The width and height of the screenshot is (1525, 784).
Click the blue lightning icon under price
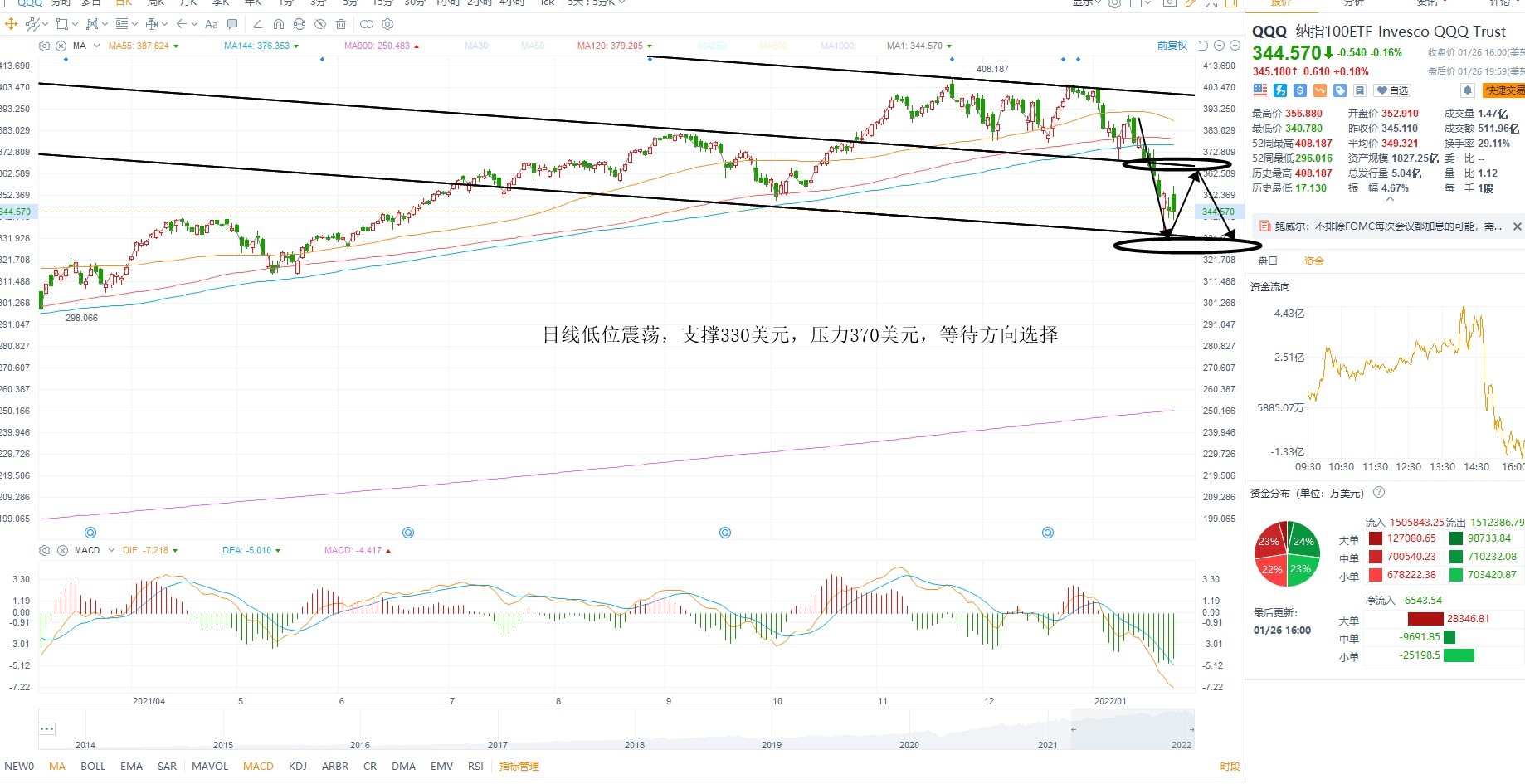(x=1280, y=90)
